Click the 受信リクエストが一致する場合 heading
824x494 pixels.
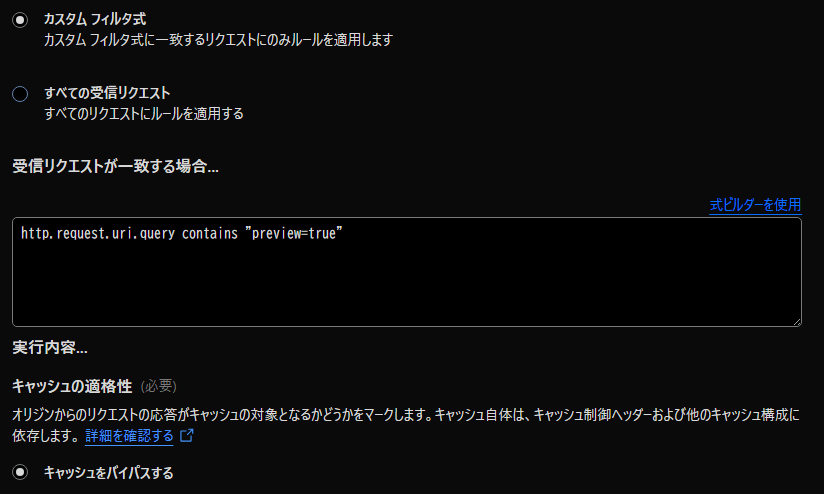pos(116,166)
